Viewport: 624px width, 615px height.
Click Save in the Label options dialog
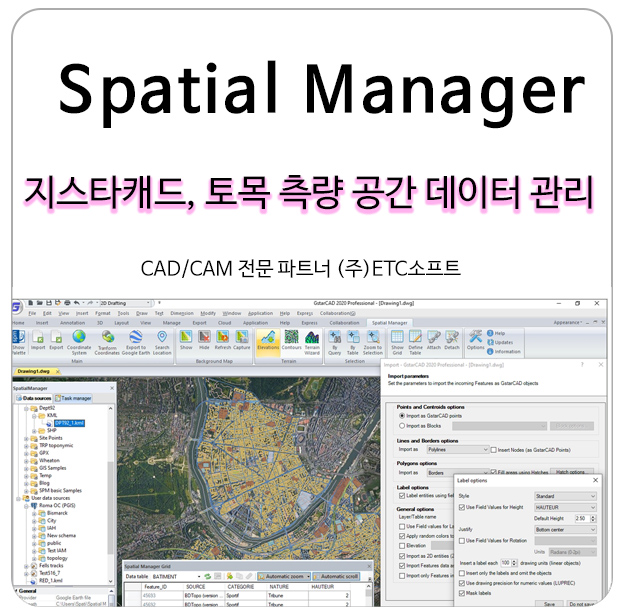tap(549, 604)
